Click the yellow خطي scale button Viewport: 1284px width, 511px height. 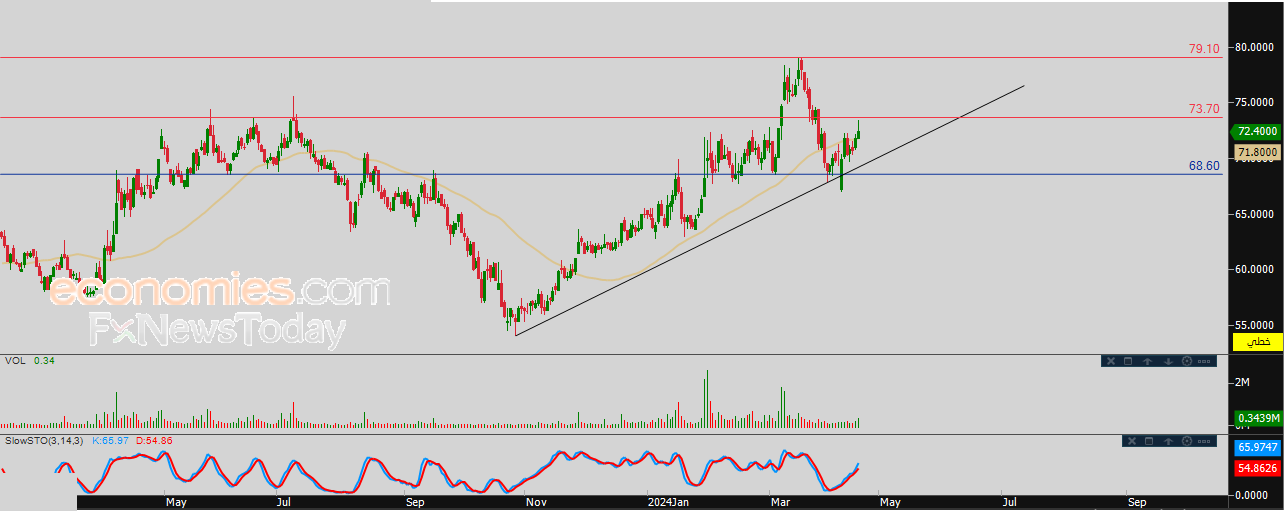[x=1258, y=342]
